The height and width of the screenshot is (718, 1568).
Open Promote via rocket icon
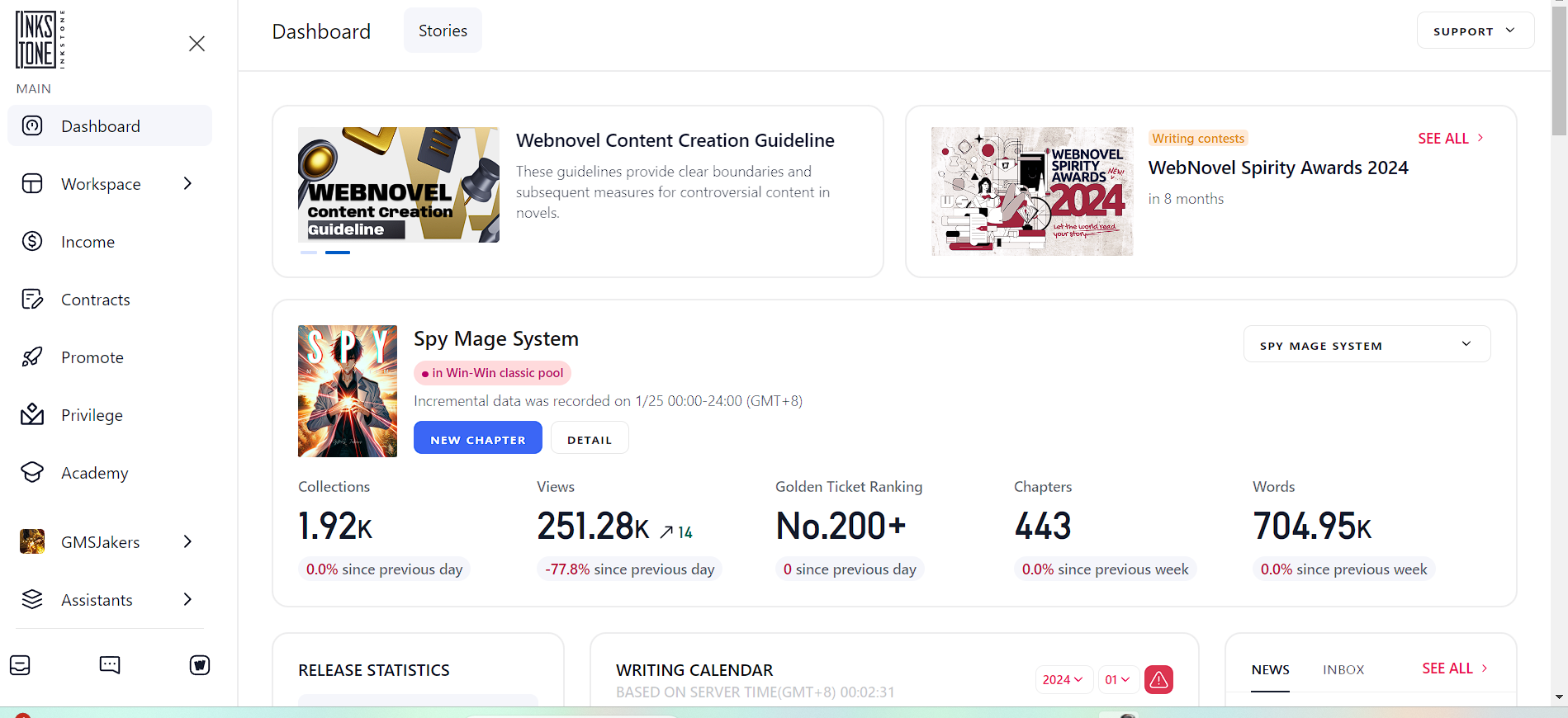tap(32, 357)
